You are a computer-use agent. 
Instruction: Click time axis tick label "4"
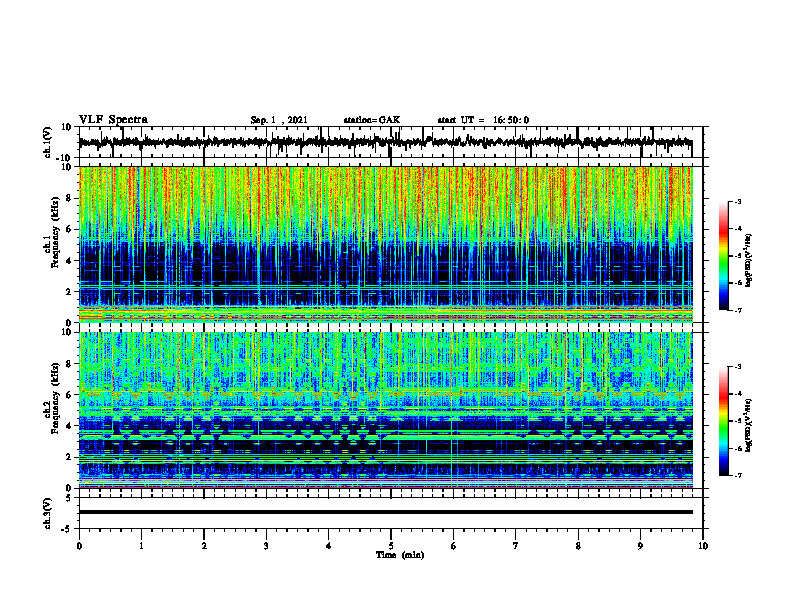[329, 546]
